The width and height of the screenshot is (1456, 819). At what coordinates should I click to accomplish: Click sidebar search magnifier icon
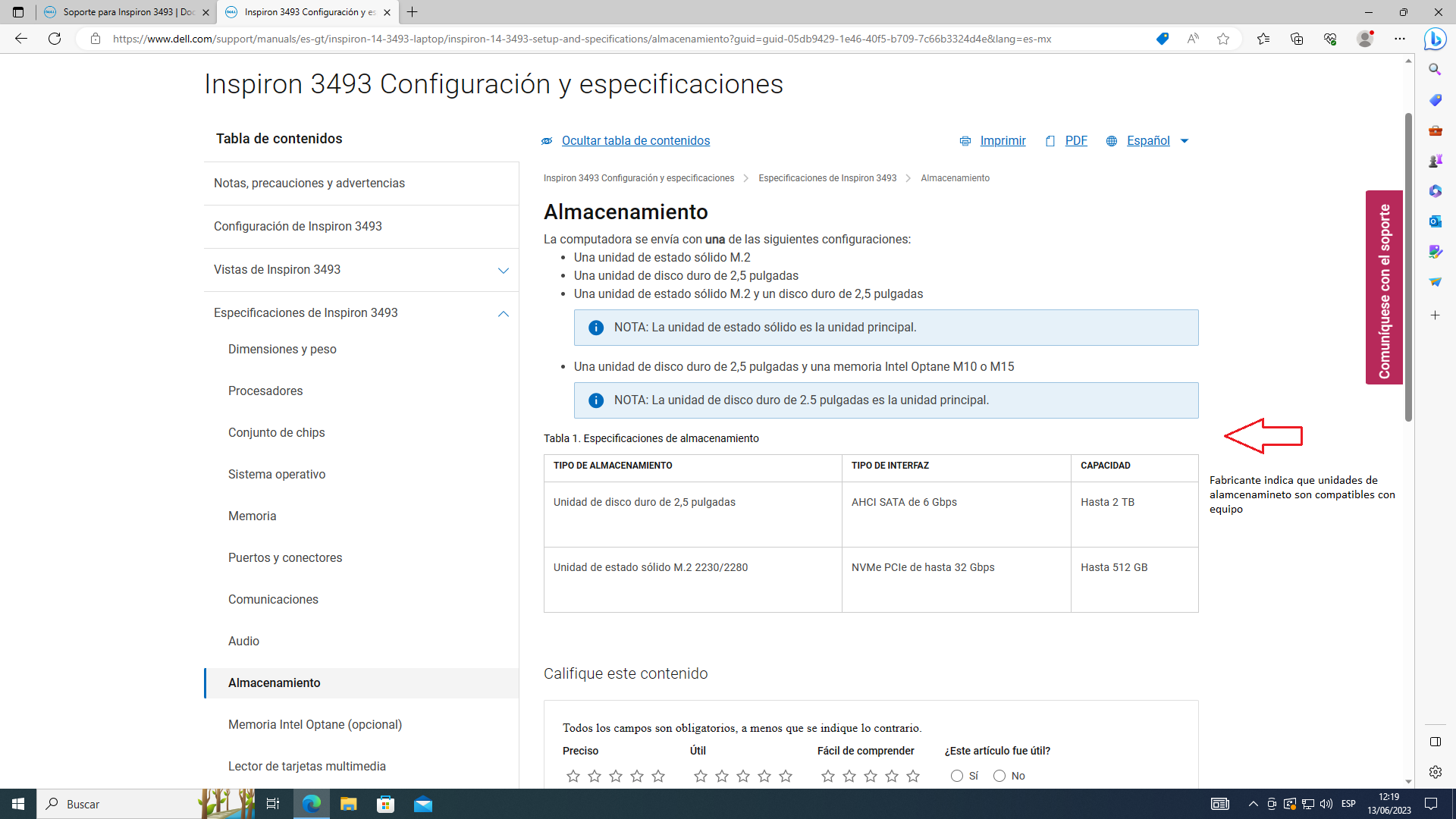(1435, 70)
